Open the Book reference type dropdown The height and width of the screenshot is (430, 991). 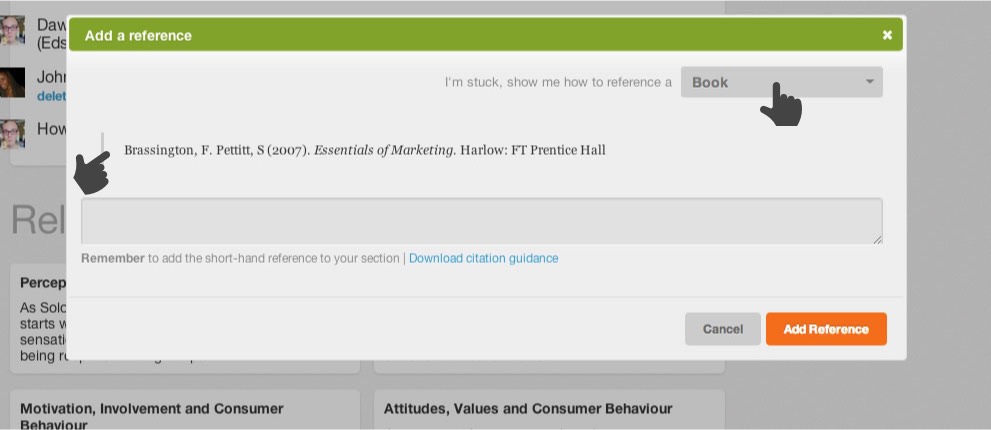781,82
